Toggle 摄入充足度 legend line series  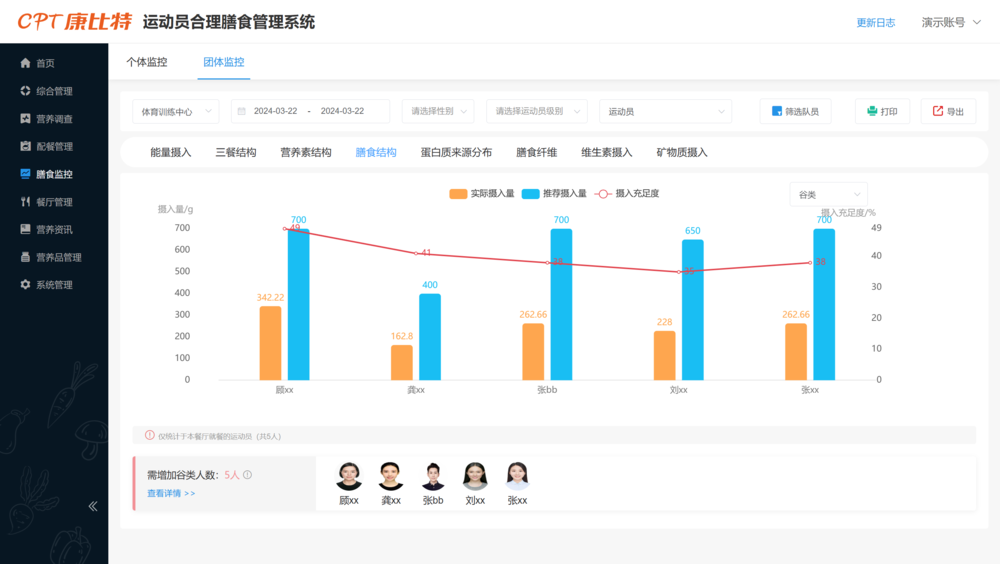pyautogui.click(x=626, y=193)
